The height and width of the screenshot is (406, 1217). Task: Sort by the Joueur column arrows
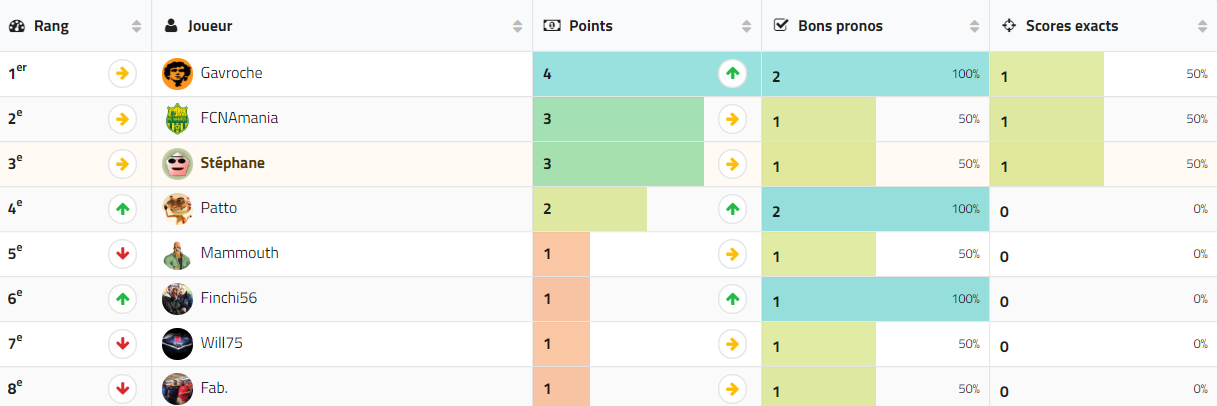(x=517, y=26)
